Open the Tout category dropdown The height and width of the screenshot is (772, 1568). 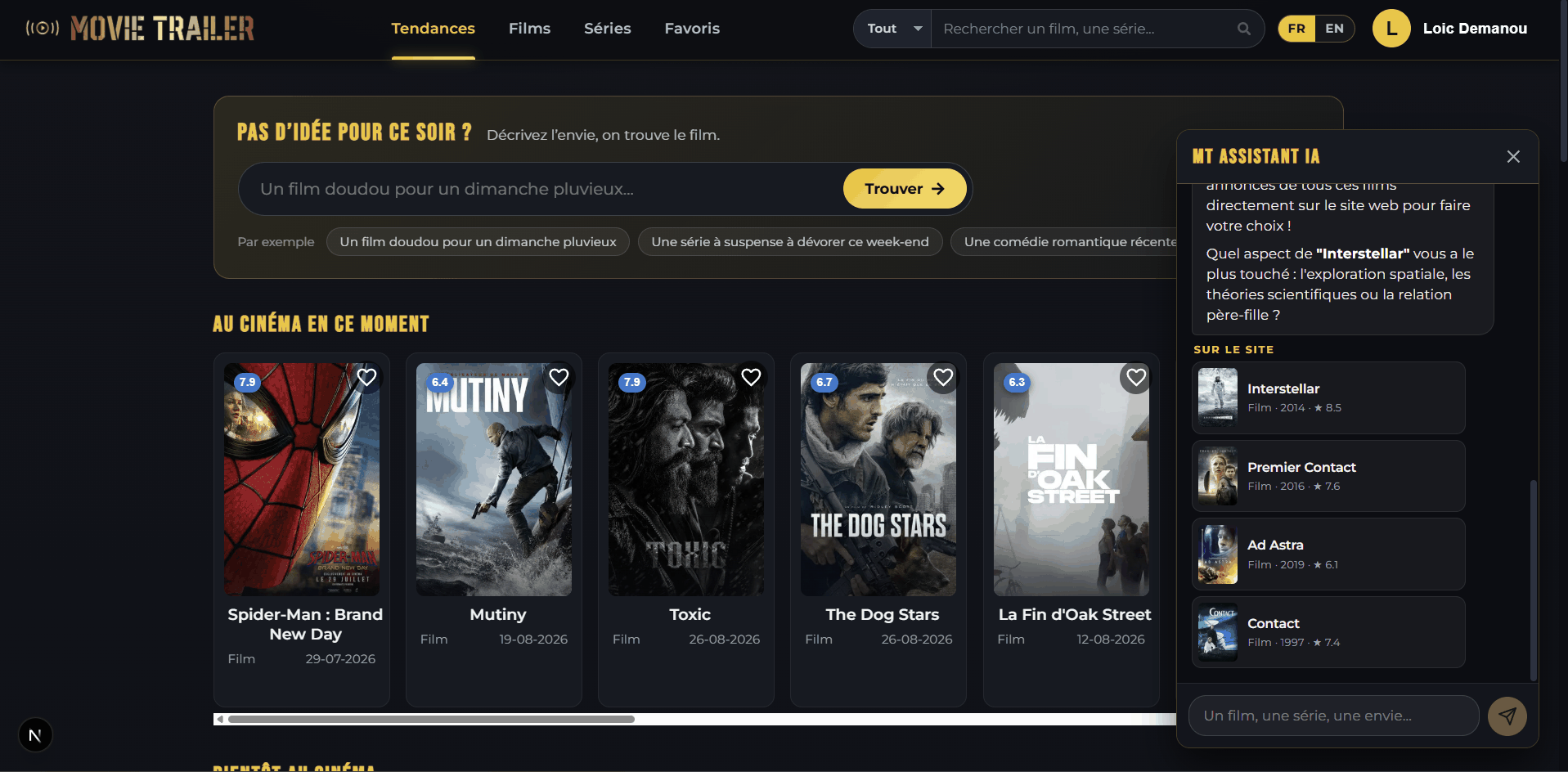pos(892,29)
